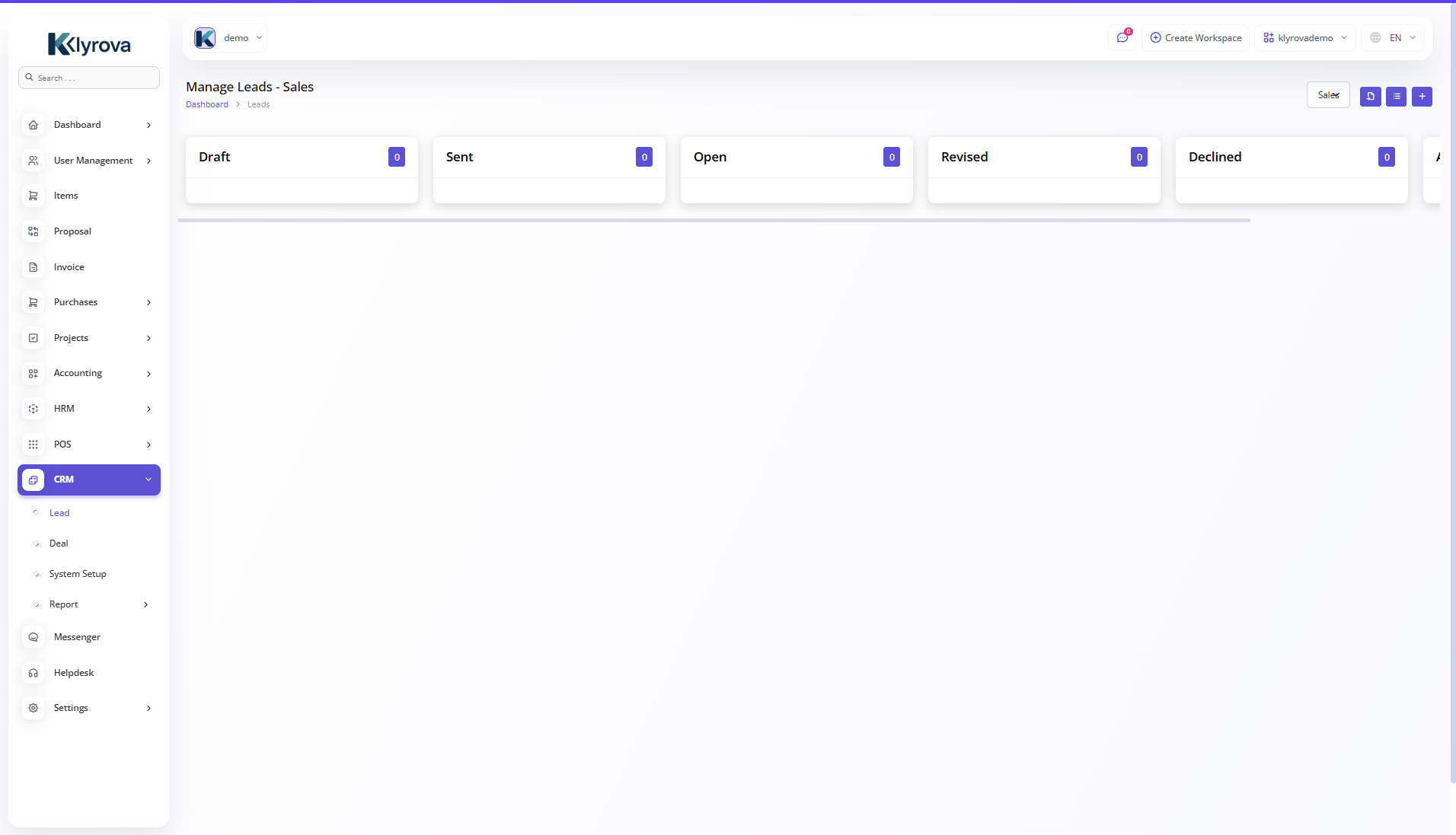Select System Setup under CRM

click(78, 574)
